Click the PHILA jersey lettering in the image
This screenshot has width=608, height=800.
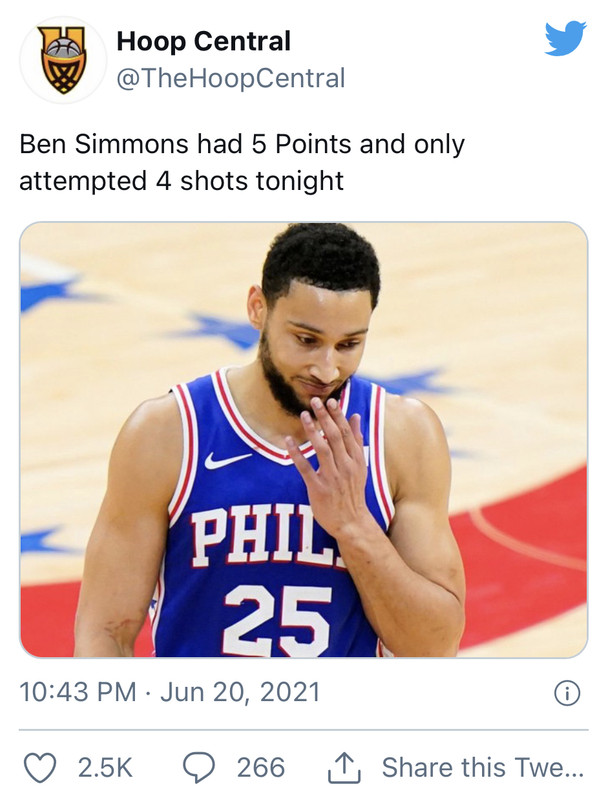[267, 535]
